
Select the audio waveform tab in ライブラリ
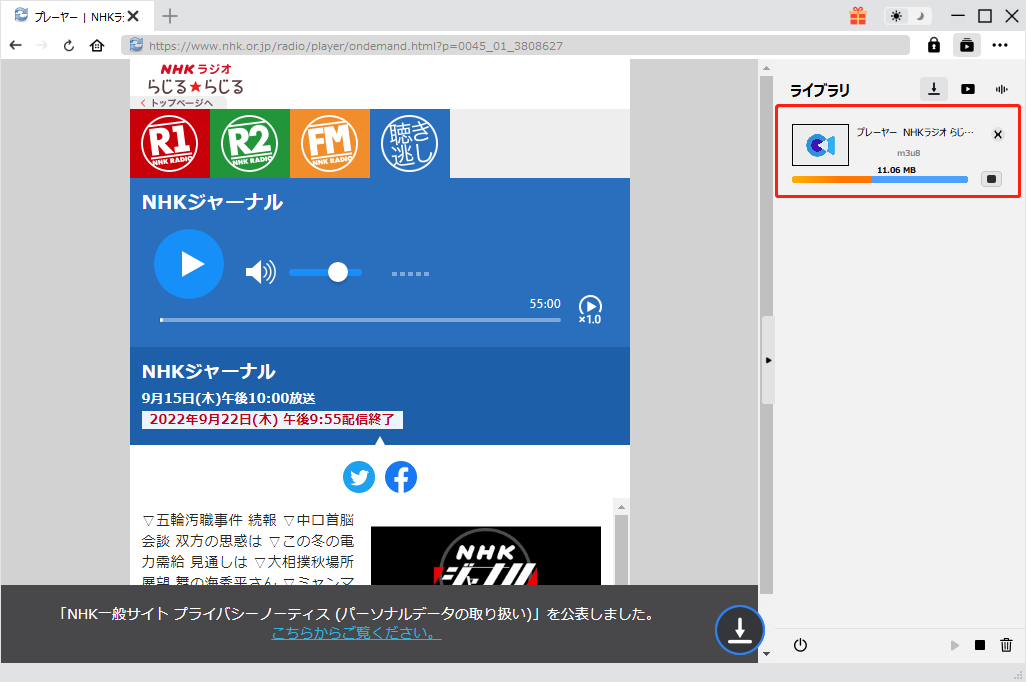(1001, 89)
